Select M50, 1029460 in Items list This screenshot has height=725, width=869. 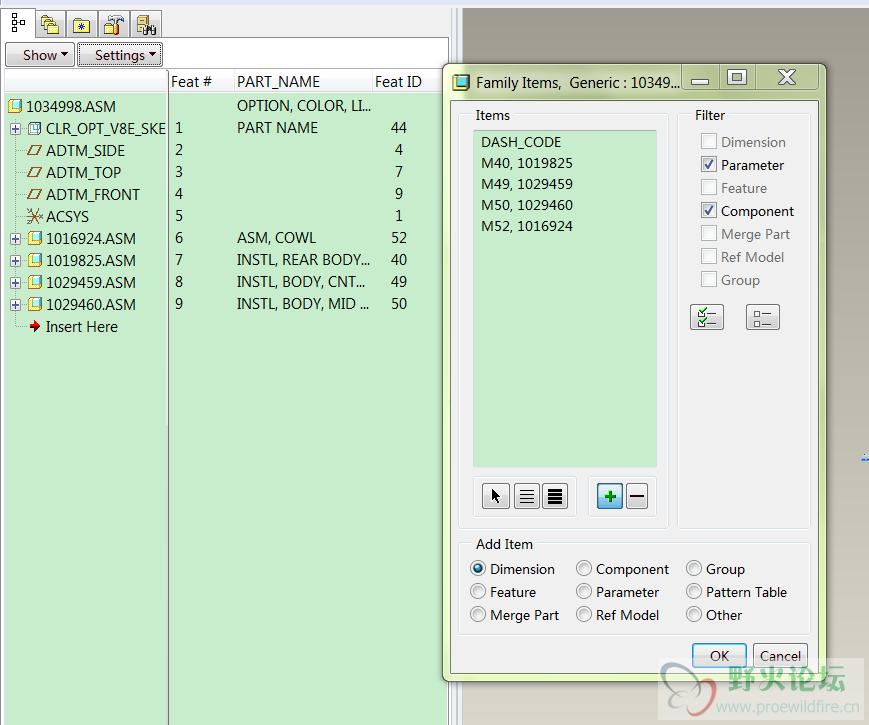point(526,206)
